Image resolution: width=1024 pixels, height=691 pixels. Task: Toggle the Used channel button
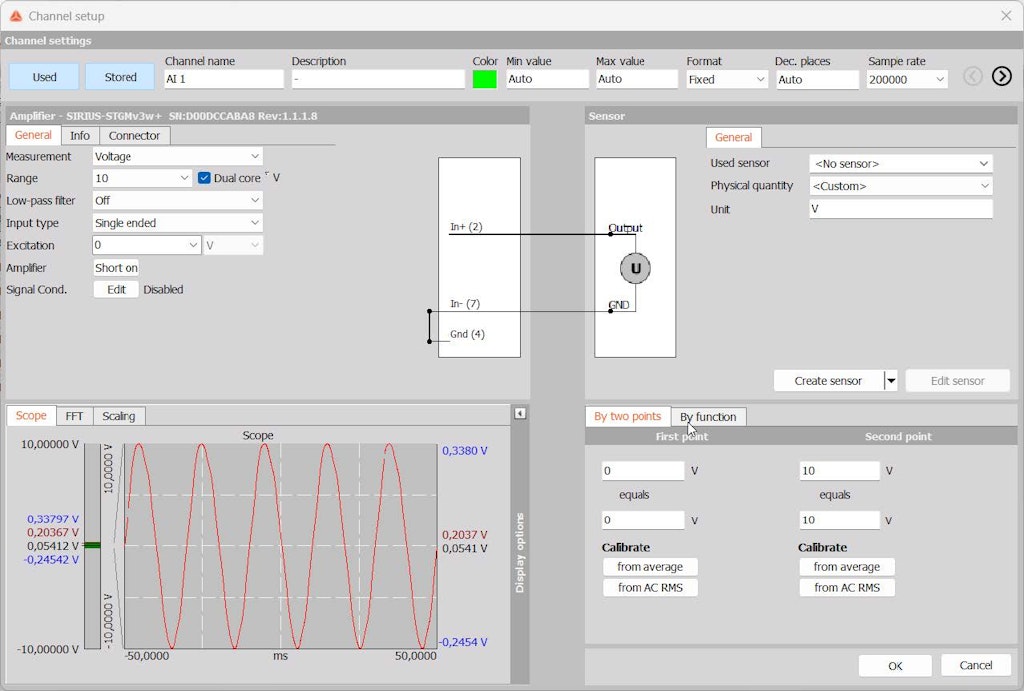click(x=44, y=77)
